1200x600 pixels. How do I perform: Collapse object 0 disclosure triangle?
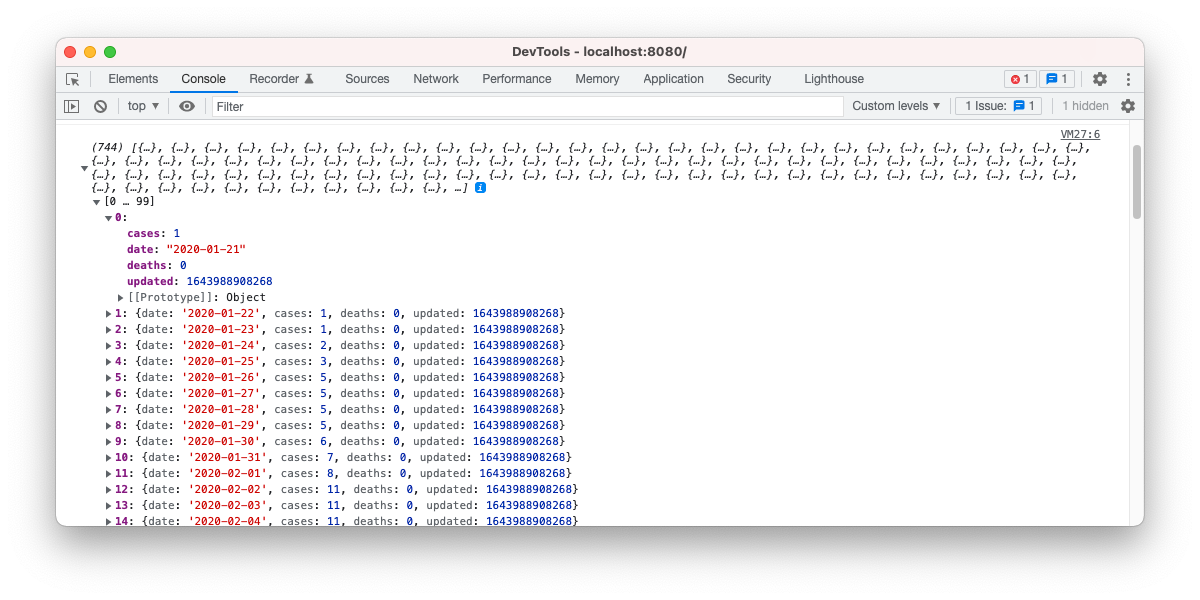pos(108,218)
